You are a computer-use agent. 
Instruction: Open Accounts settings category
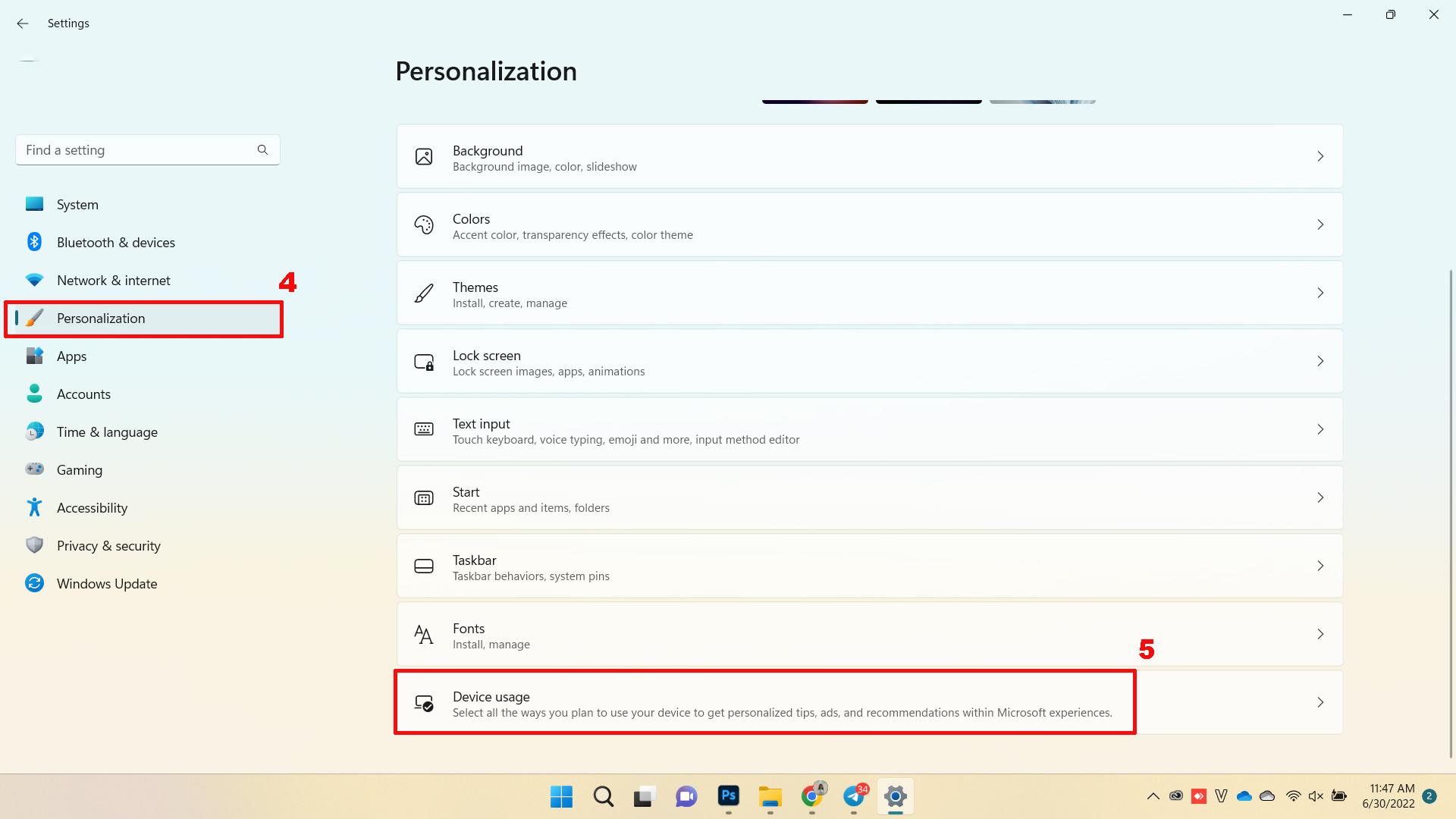click(x=147, y=394)
